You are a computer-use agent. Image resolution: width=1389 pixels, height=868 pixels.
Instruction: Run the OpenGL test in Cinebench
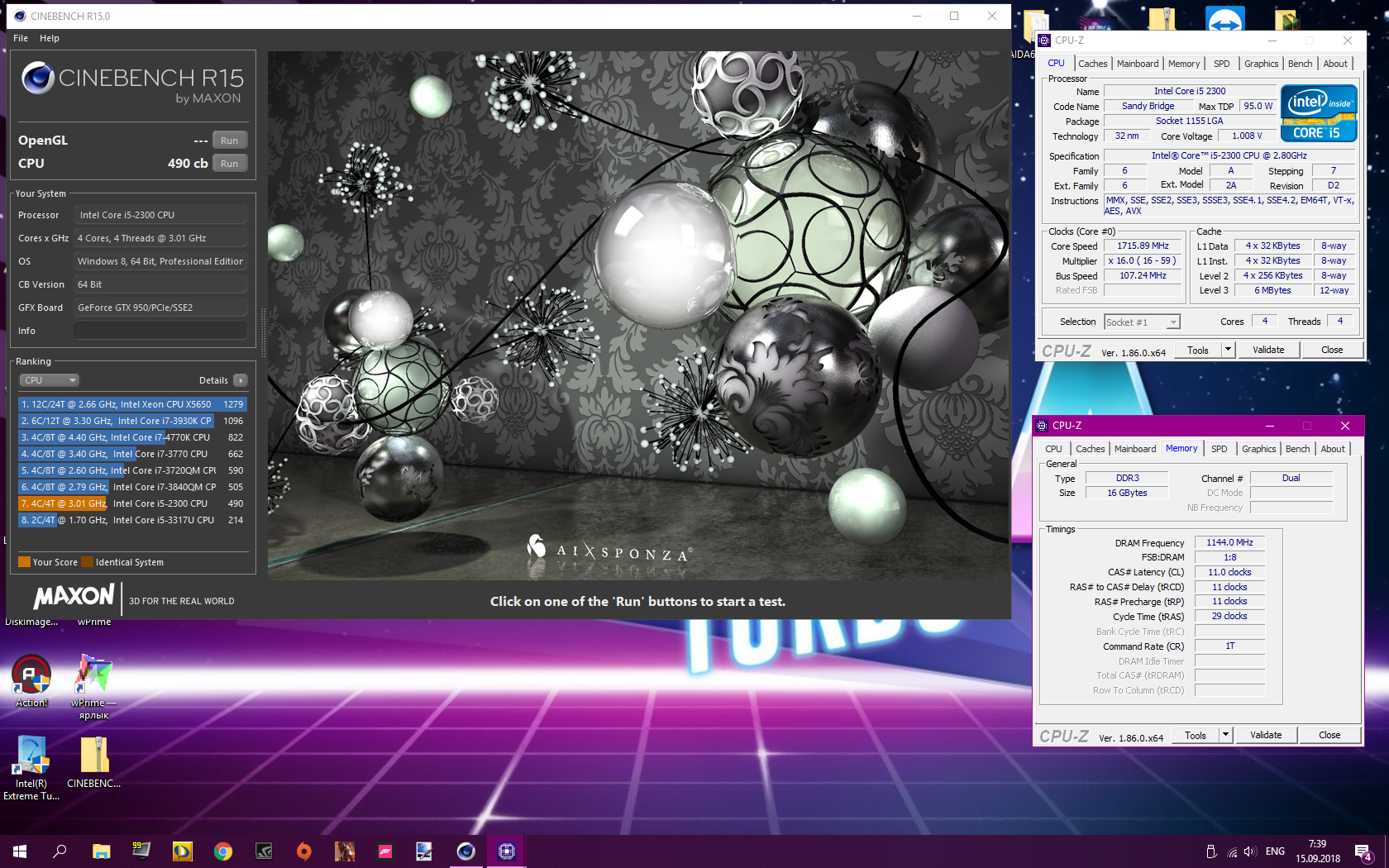230,141
